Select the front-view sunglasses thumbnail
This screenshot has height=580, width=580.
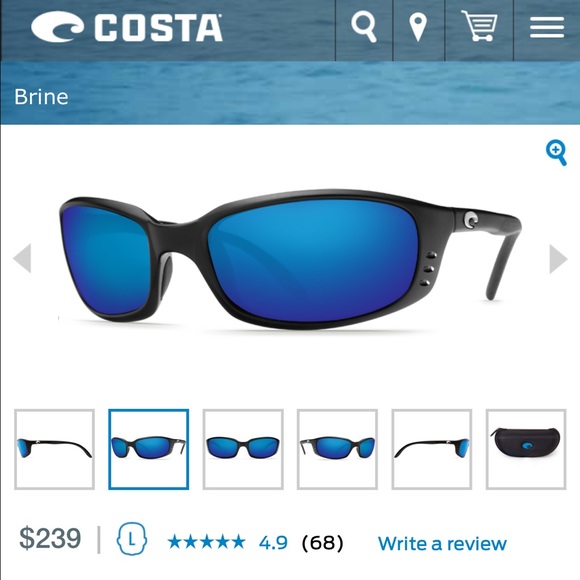coord(243,449)
